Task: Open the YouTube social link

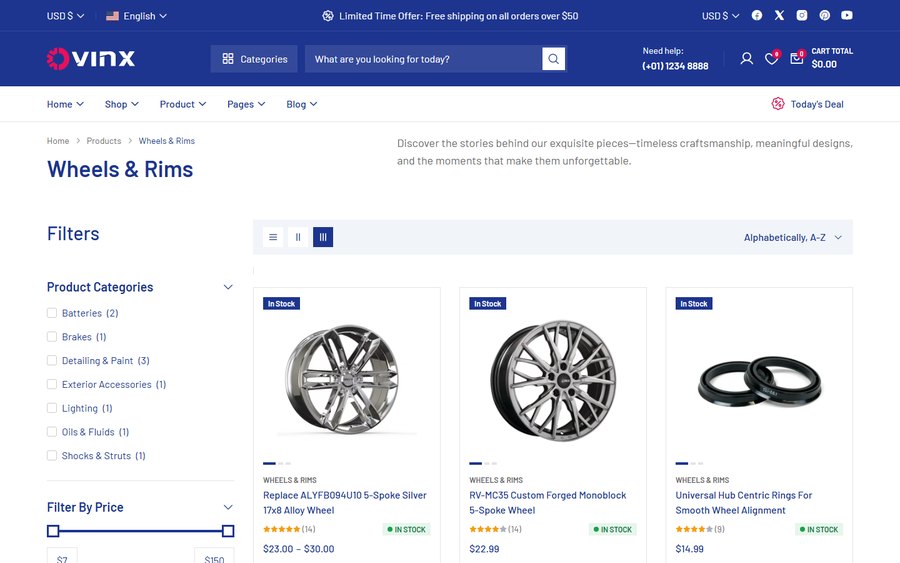Action: [847, 15]
